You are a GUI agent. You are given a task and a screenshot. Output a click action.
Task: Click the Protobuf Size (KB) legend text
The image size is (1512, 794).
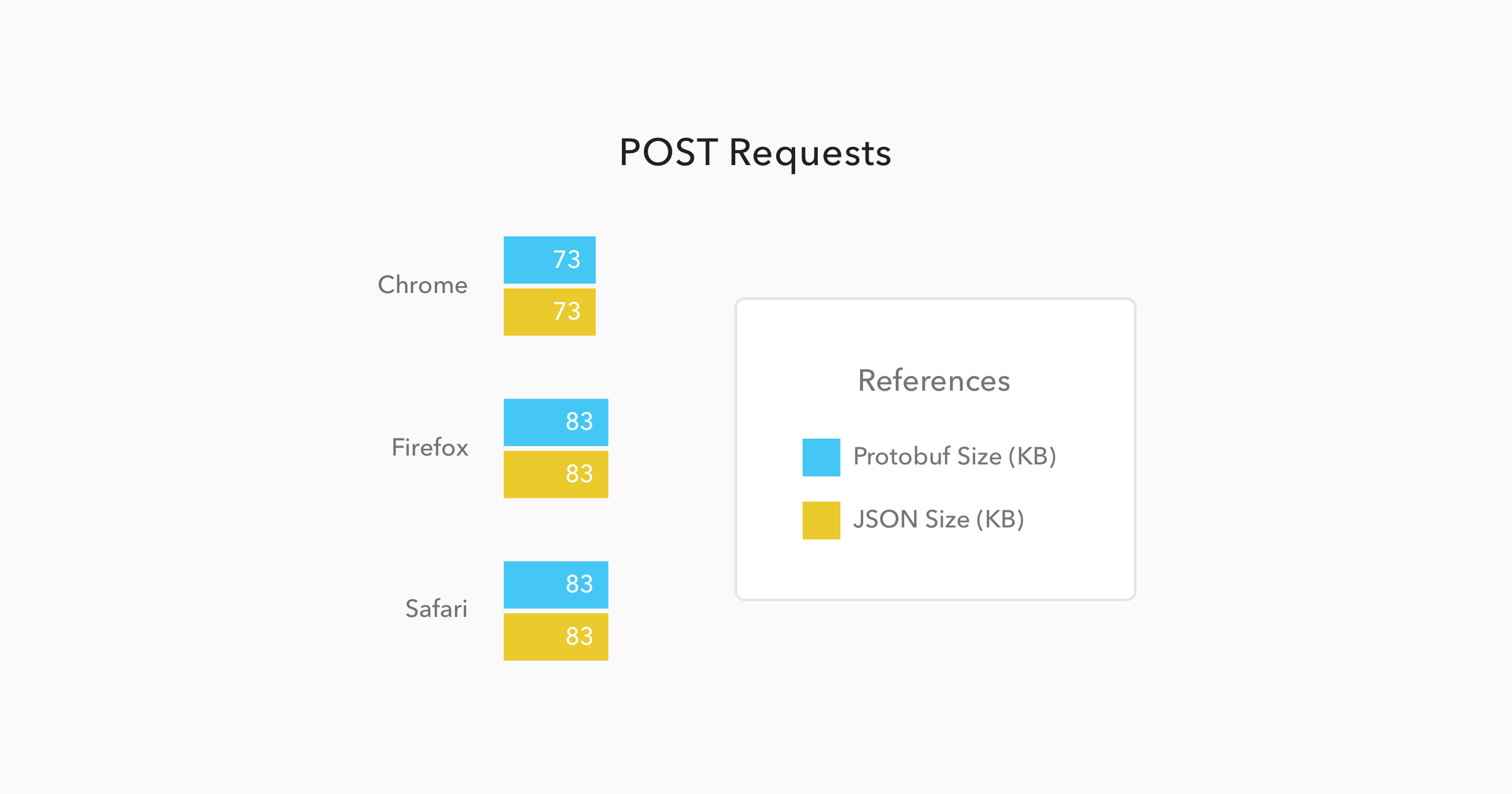[x=955, y=456]
